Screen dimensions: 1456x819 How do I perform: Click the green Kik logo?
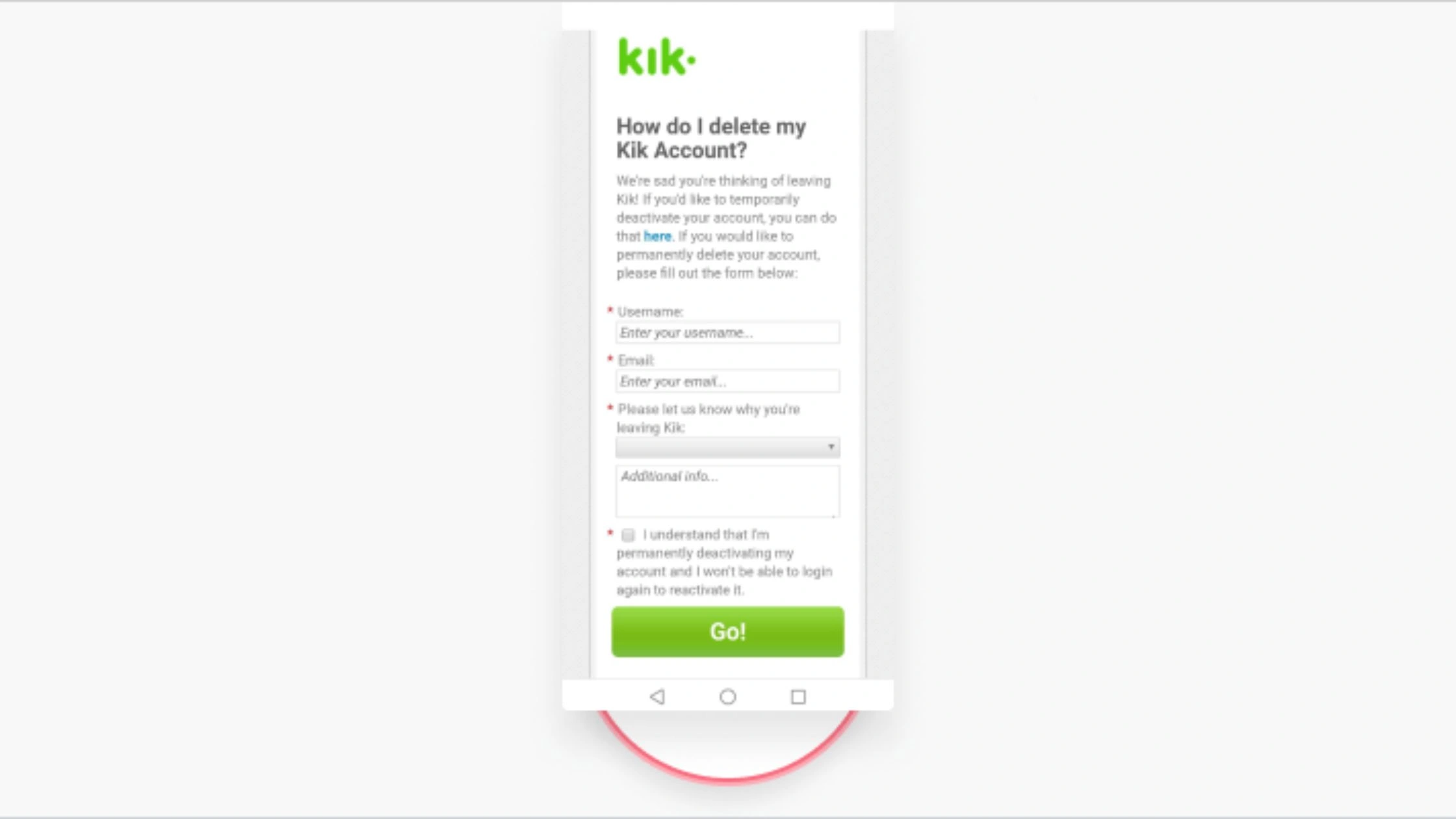[x=656, y=57]
